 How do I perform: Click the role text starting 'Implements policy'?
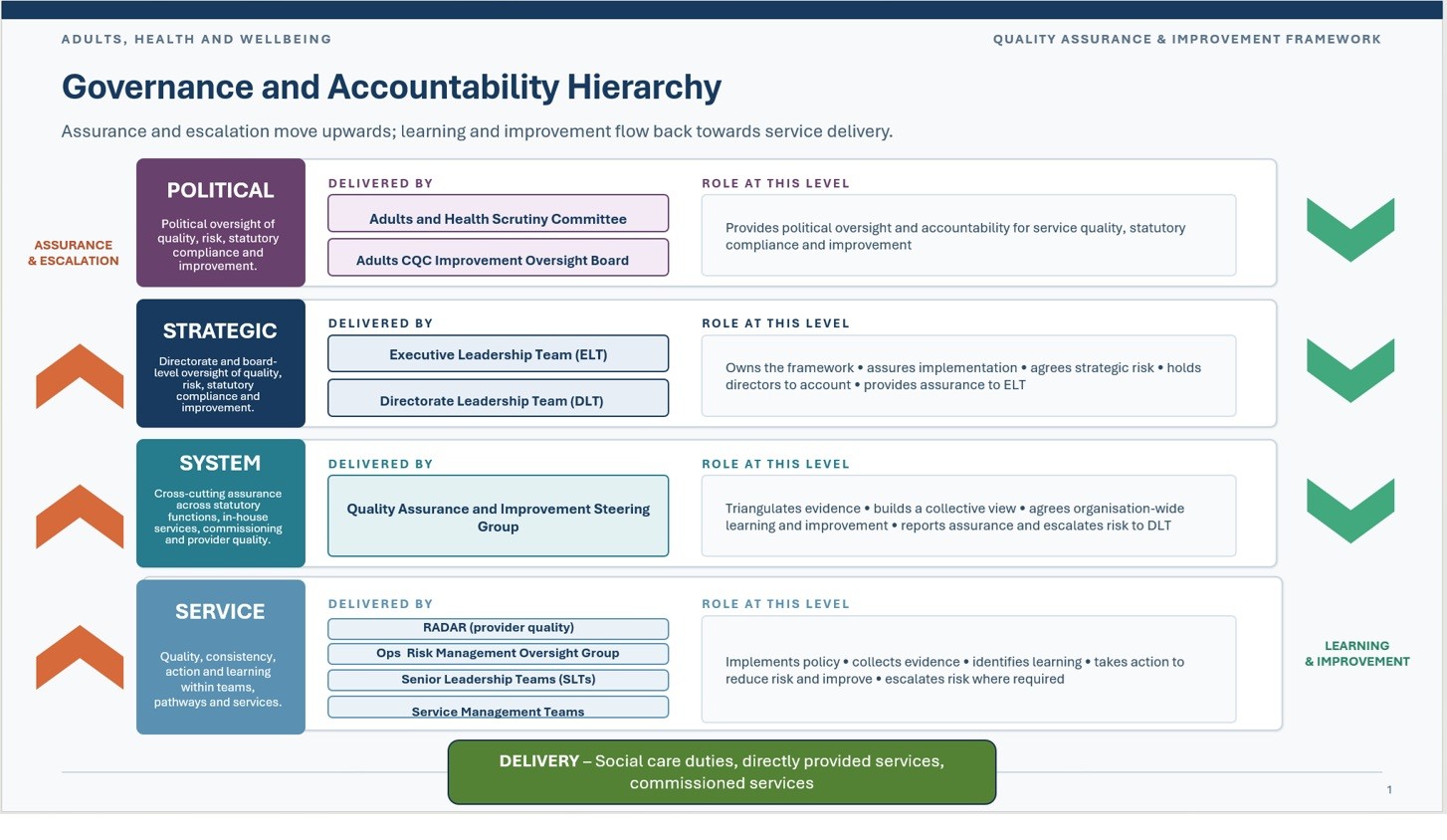point(954,670)
